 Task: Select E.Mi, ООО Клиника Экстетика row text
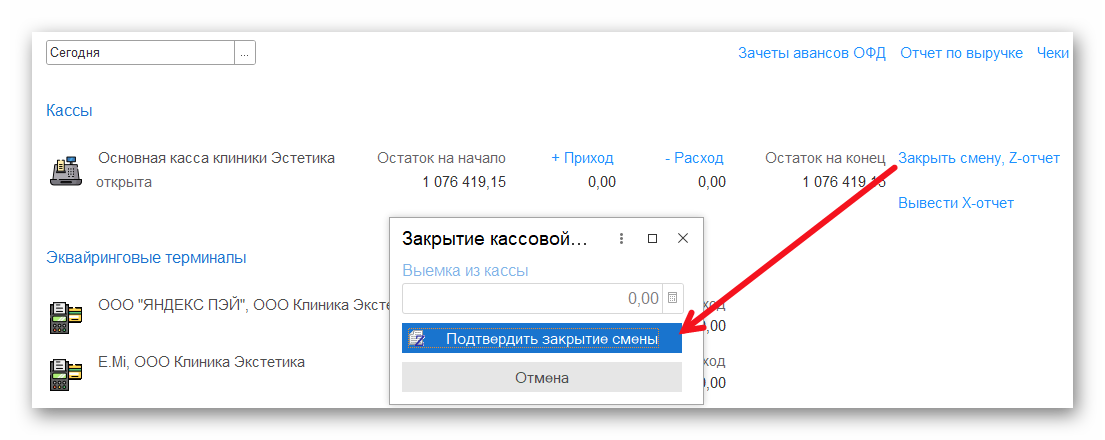pyautogui.click(x=202, y=362)
